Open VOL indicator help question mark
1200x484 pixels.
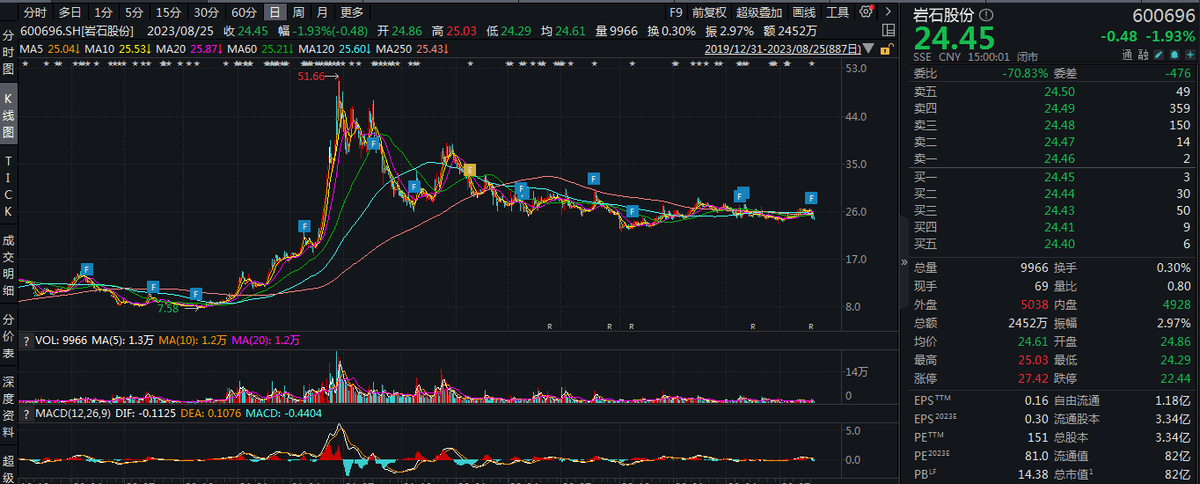[x=27, y=340]
